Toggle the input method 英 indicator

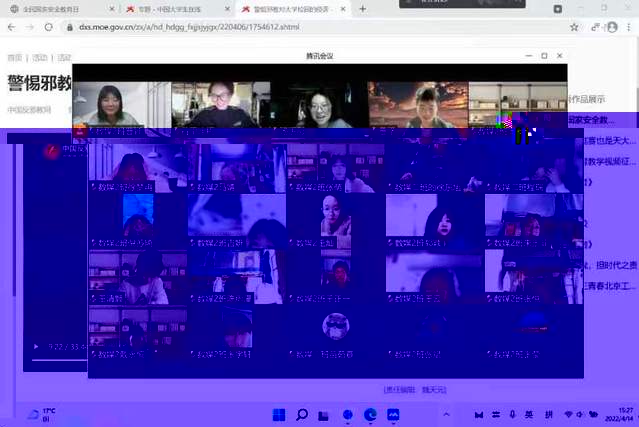click(529, 414)
